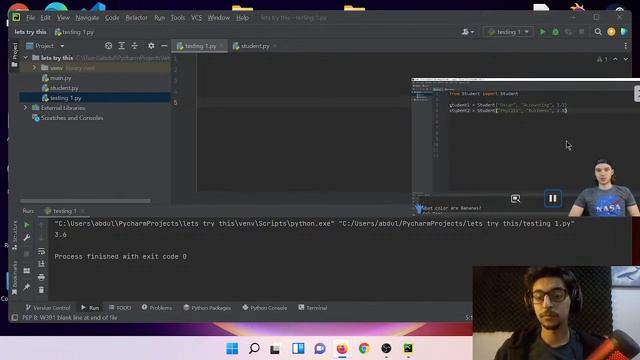640x360 pixels.
Task: Go to next highlighted error arrow
Action: [x=626, y=59]
